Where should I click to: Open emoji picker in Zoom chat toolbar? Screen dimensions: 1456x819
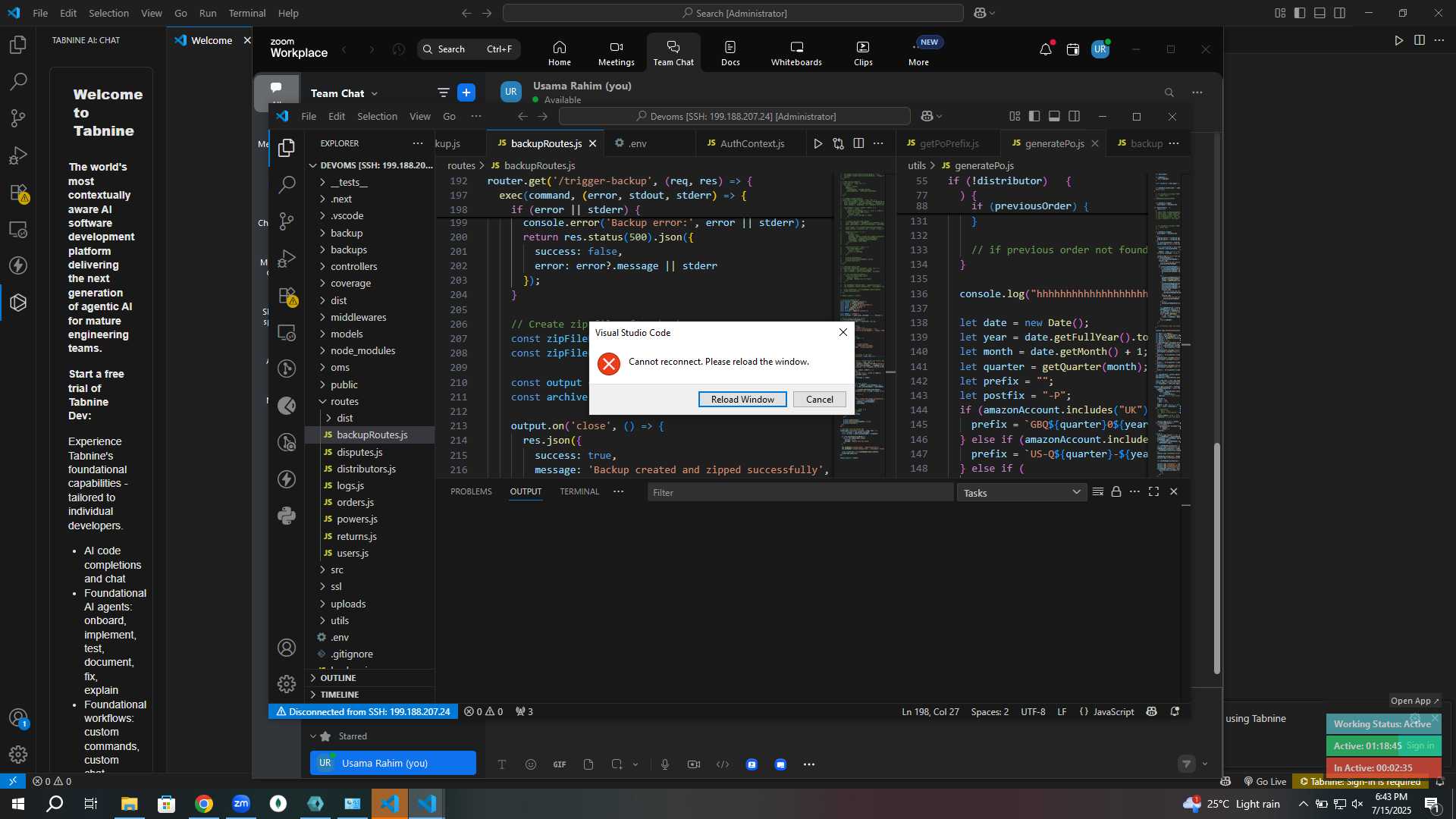coord(531,764)
